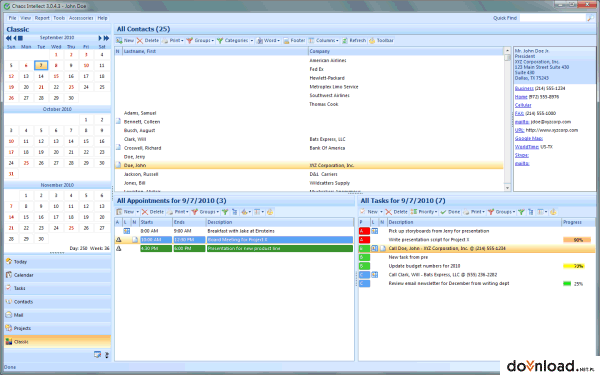Click the Home phone link
Viewport: 600px width, 375px height.
[x=521, y=97]
